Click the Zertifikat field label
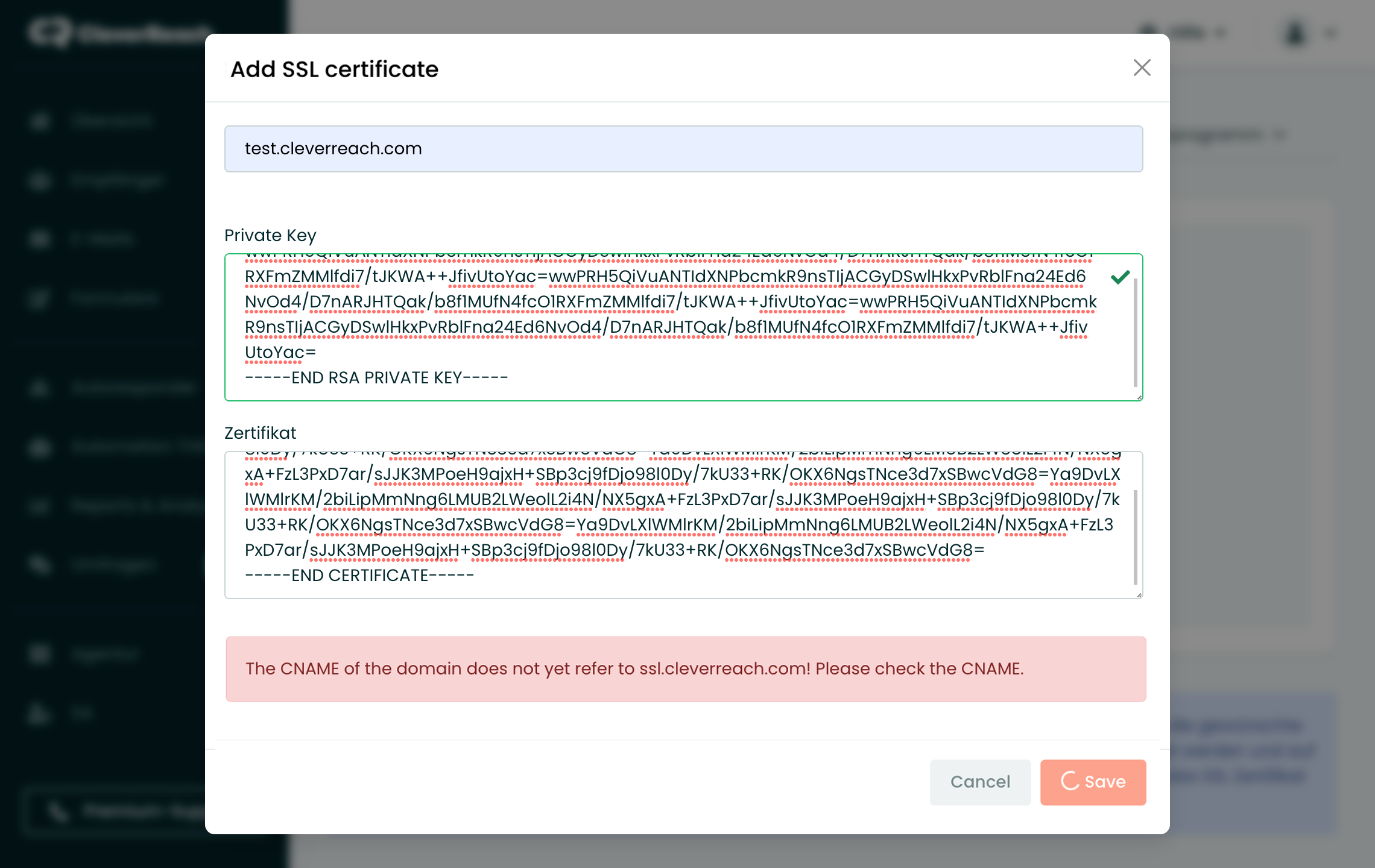The height and width of the screenshot is (868, 1375). [x=260, y=433]
